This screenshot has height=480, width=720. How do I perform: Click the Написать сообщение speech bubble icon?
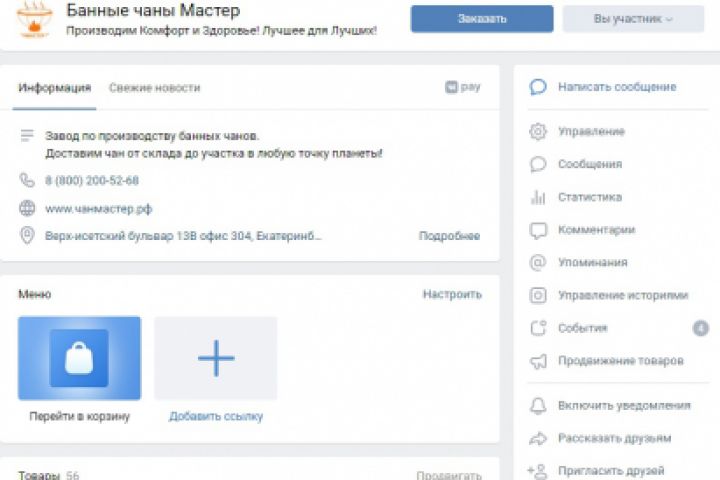[x=538, y=87]
